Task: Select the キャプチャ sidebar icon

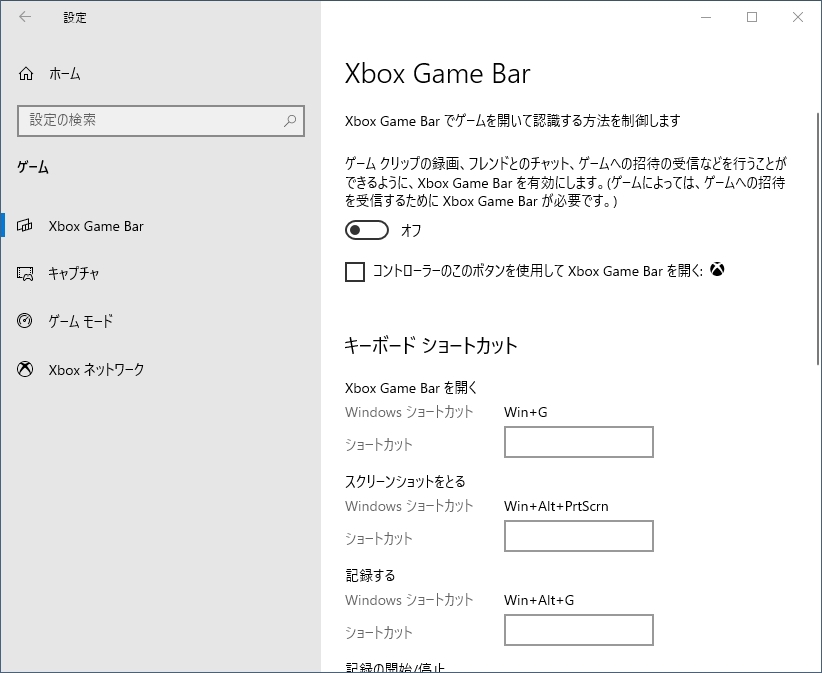Action: tap(25, 273)
